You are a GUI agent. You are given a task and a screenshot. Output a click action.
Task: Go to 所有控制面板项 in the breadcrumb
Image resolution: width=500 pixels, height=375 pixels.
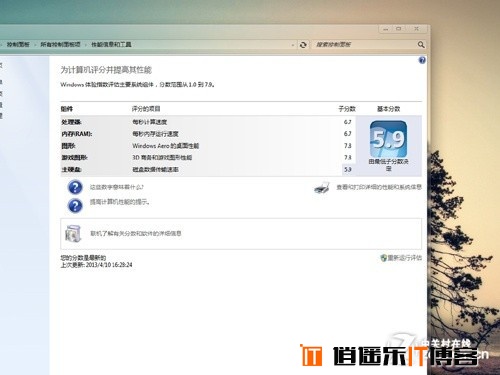tap(60, 44)
